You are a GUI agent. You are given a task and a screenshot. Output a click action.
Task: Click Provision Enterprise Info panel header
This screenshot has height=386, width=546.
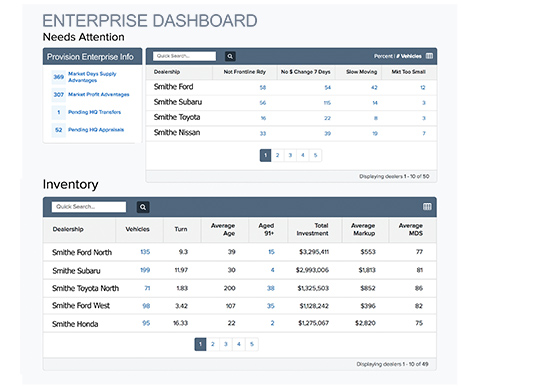92,57
